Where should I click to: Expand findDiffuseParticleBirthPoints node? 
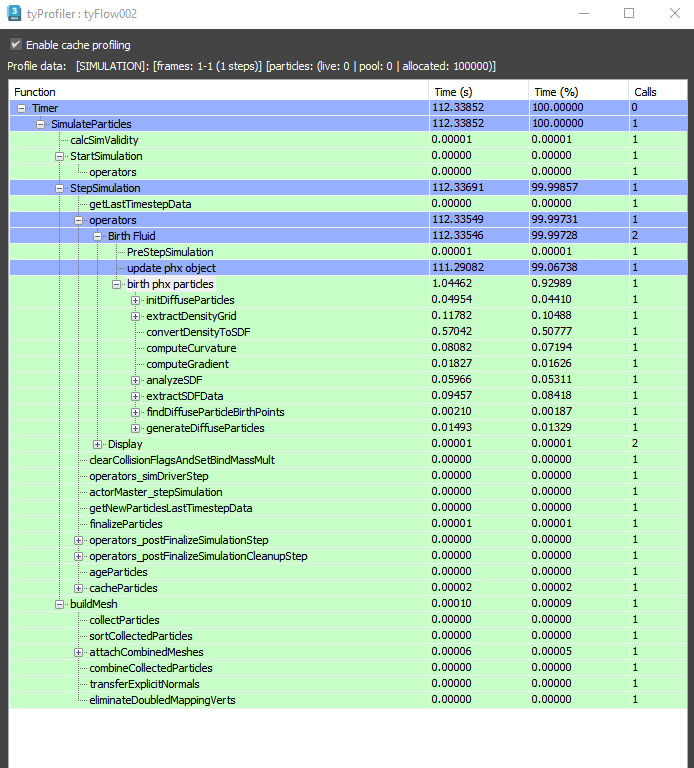tap(136, 412)
